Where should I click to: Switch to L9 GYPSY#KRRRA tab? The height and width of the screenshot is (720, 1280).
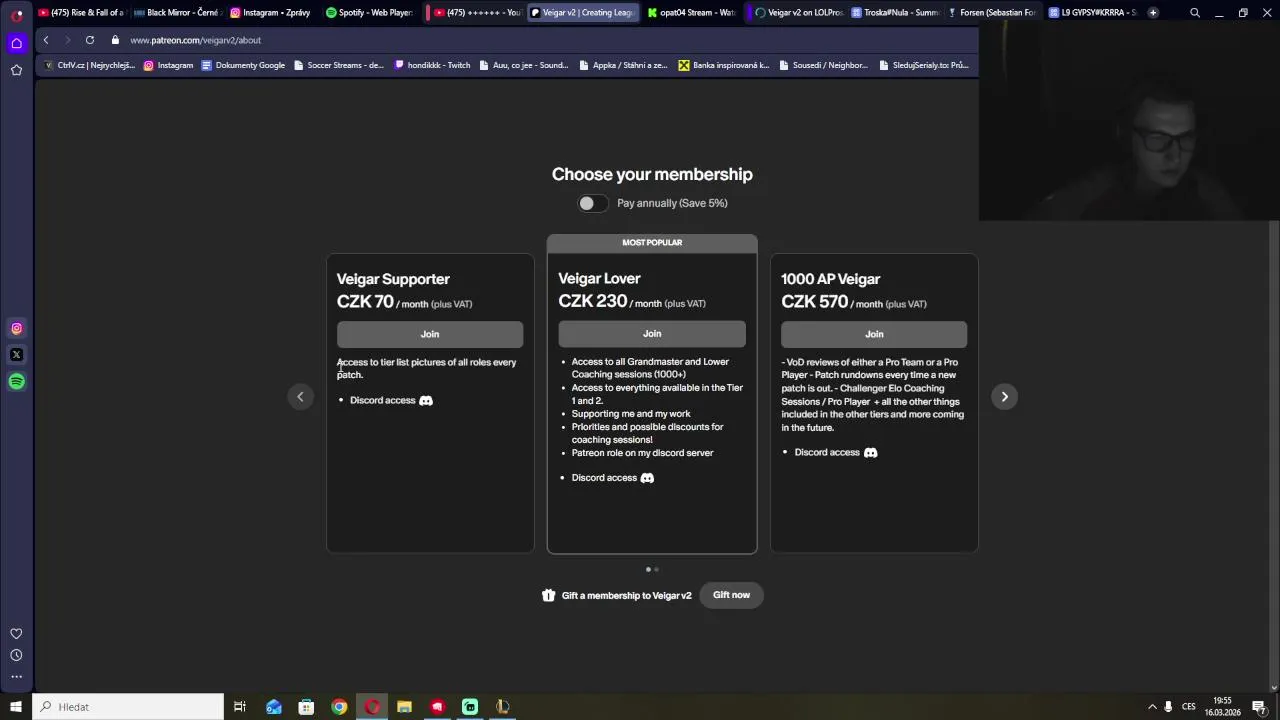click(1092, 13)
